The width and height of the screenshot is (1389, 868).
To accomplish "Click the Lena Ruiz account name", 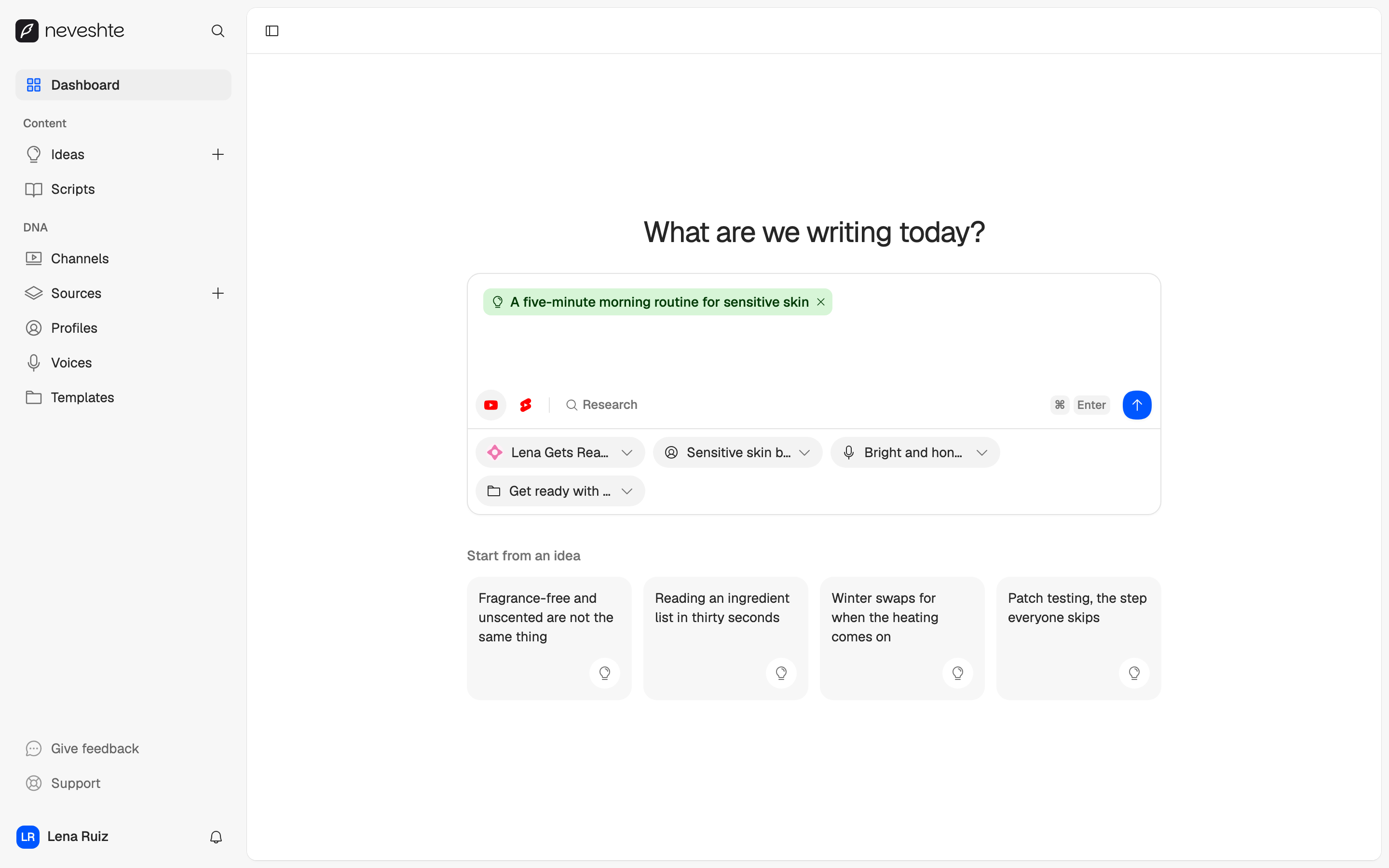I will (78, 837).
